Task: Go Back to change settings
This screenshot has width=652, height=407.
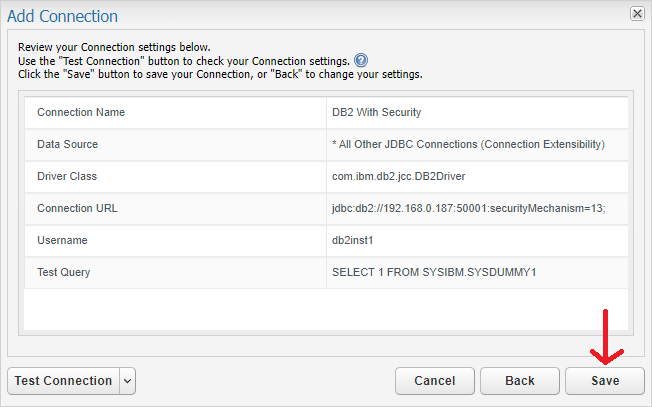Action: (x=520, y=381)
